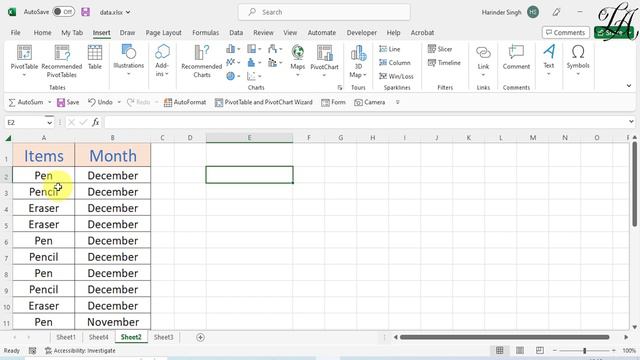The image size is (640, 360).
Task: Click in the Search box
Action: click(324, 12)
